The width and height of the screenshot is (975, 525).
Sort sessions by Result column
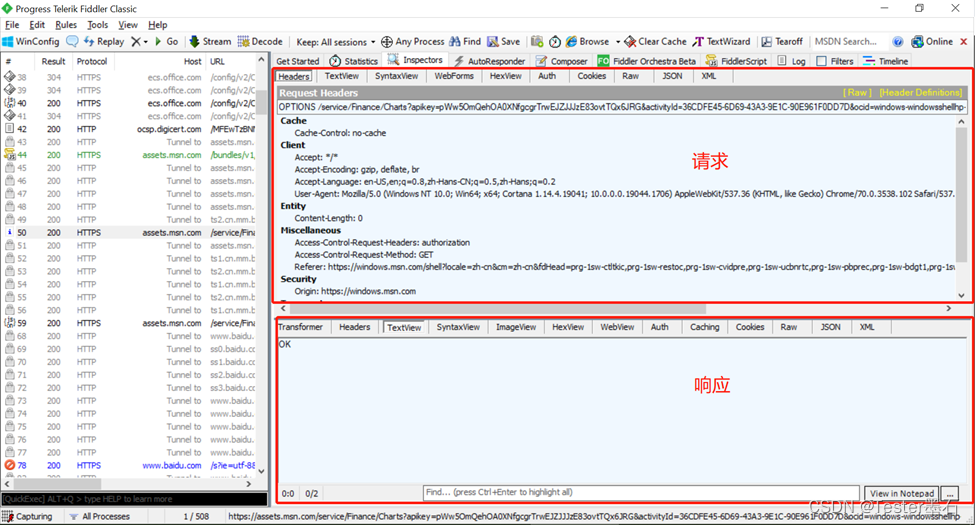tap(53, 62)
